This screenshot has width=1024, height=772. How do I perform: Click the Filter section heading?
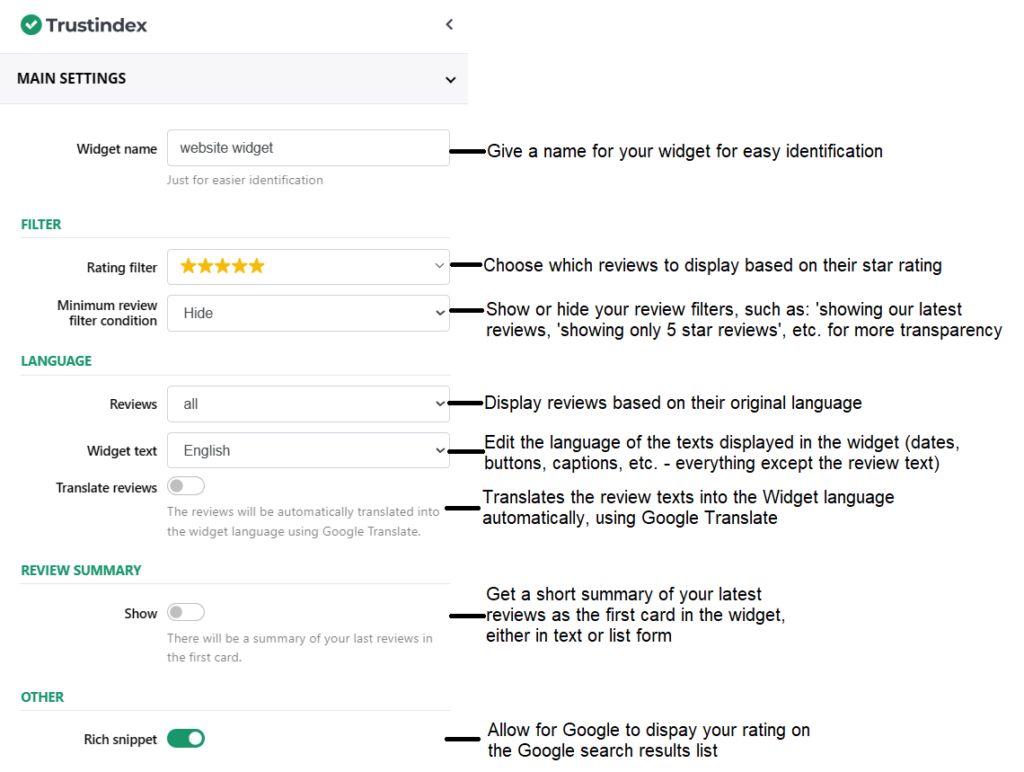(x=41, y=224)
